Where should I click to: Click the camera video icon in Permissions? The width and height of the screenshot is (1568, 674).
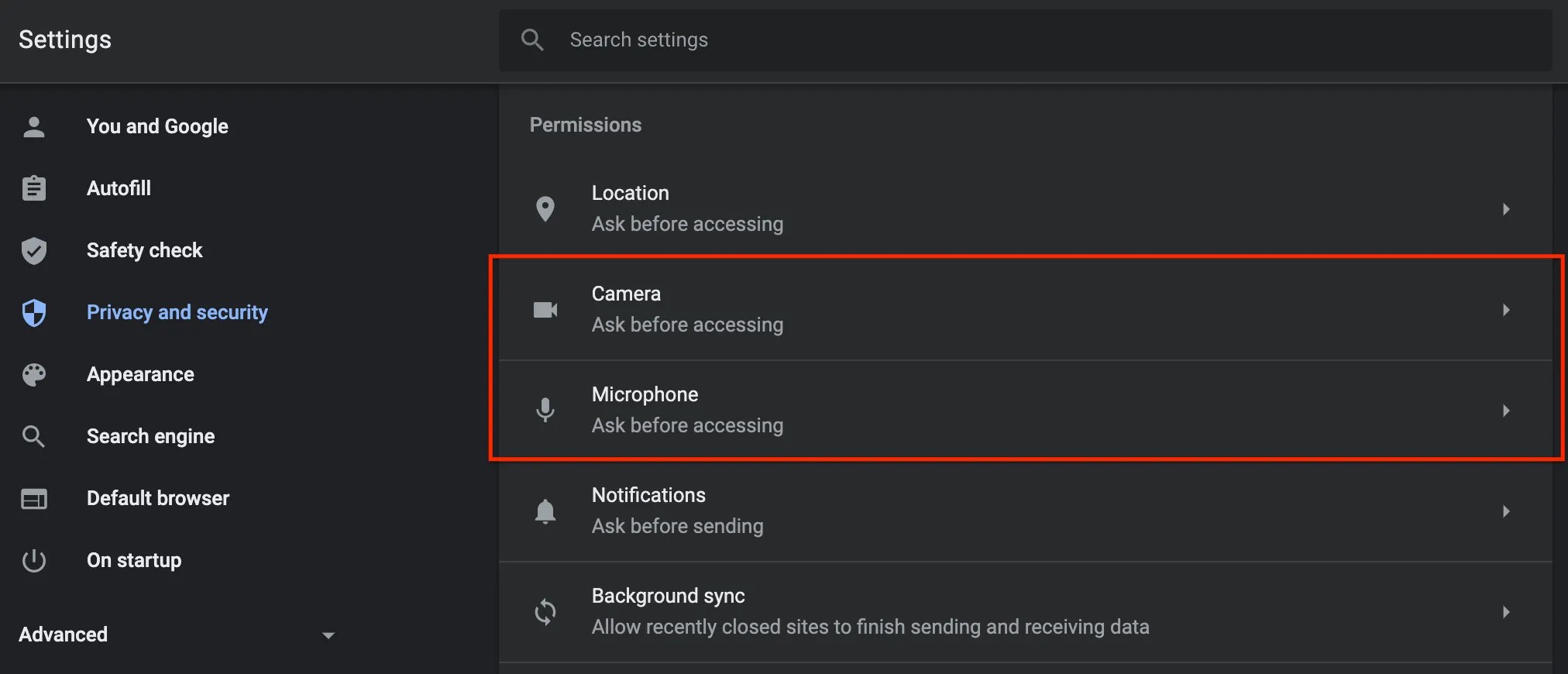coord(545,309)
